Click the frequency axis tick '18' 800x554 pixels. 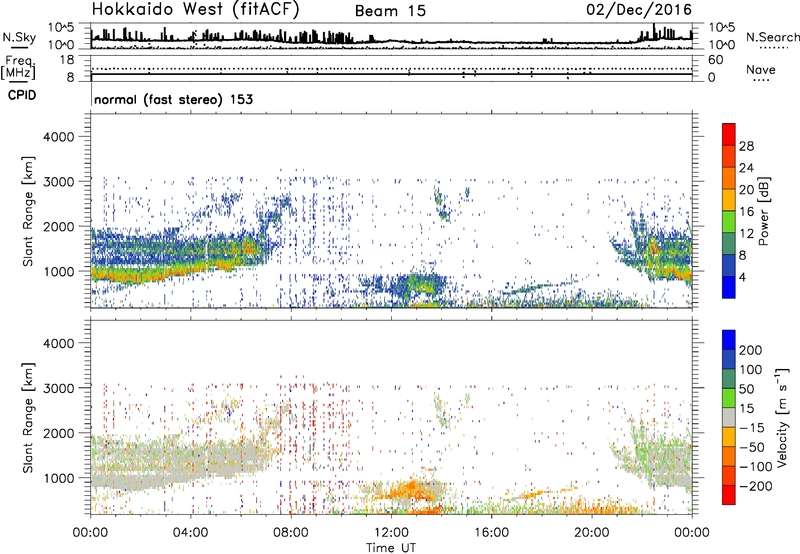67,60
